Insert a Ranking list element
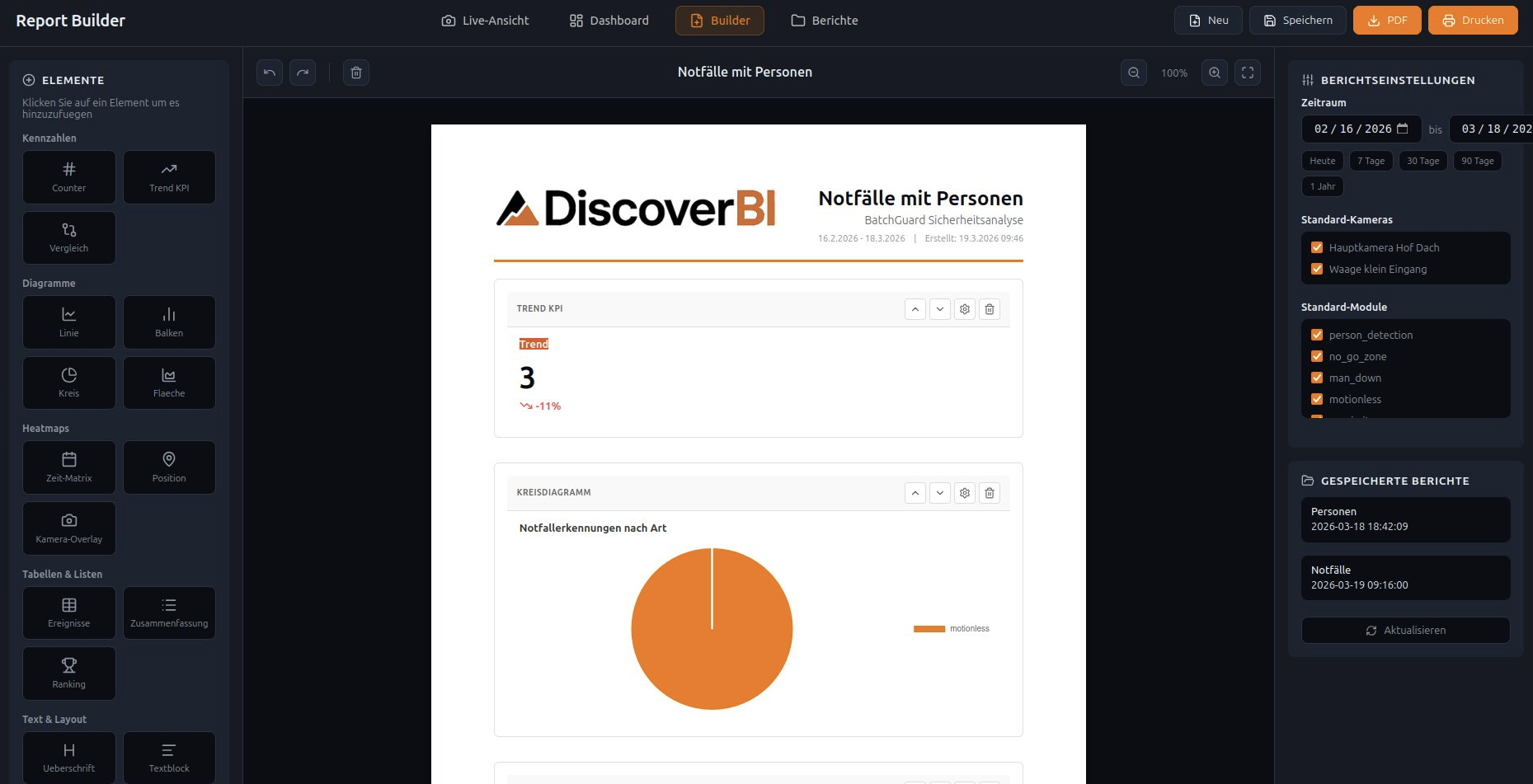The image size is (1533, 784). coord(68,673)
